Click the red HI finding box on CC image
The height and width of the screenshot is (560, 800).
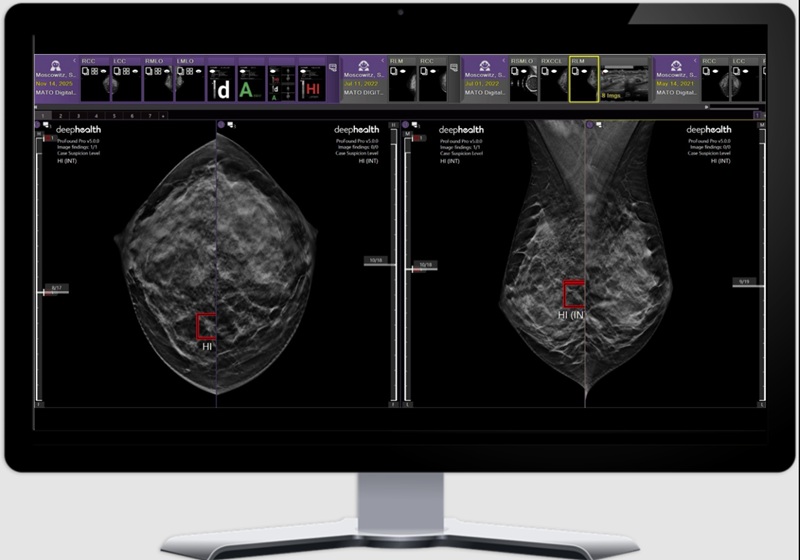[x=206, y=327]
